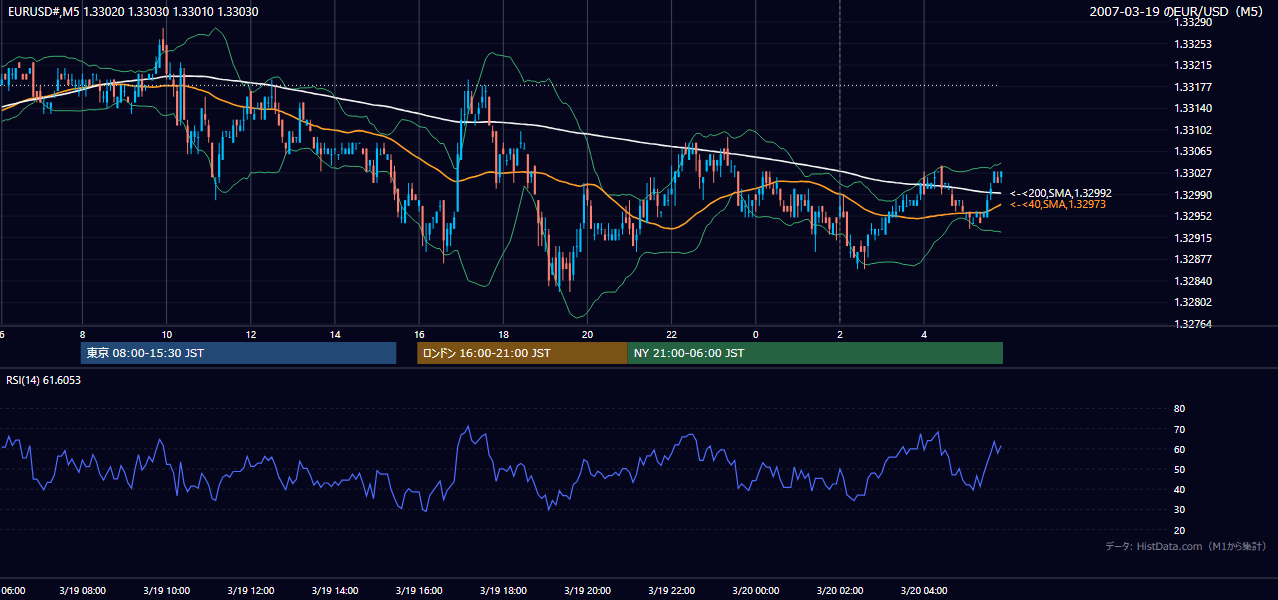Click the 3/19 20:00 time label
Screen dimensions: 1278x600
tap(587, 591)
